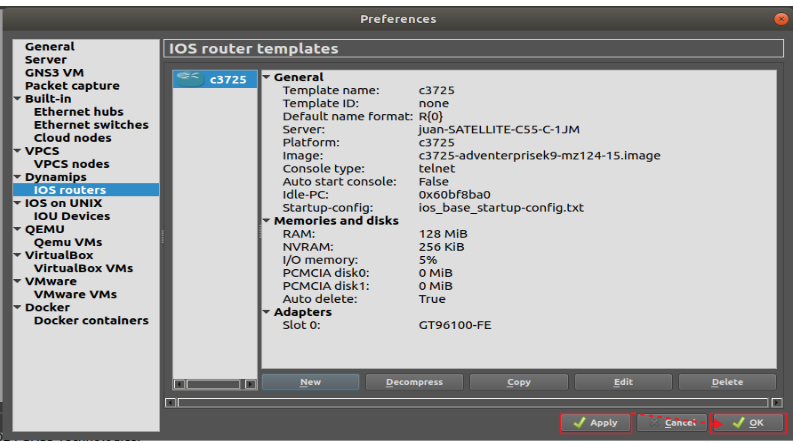Image resolution: width=793 pixels, height=443 pixels.
Task: Click the Startup-config value ios_base_startup-config.txt
Action: coord(501,208)
